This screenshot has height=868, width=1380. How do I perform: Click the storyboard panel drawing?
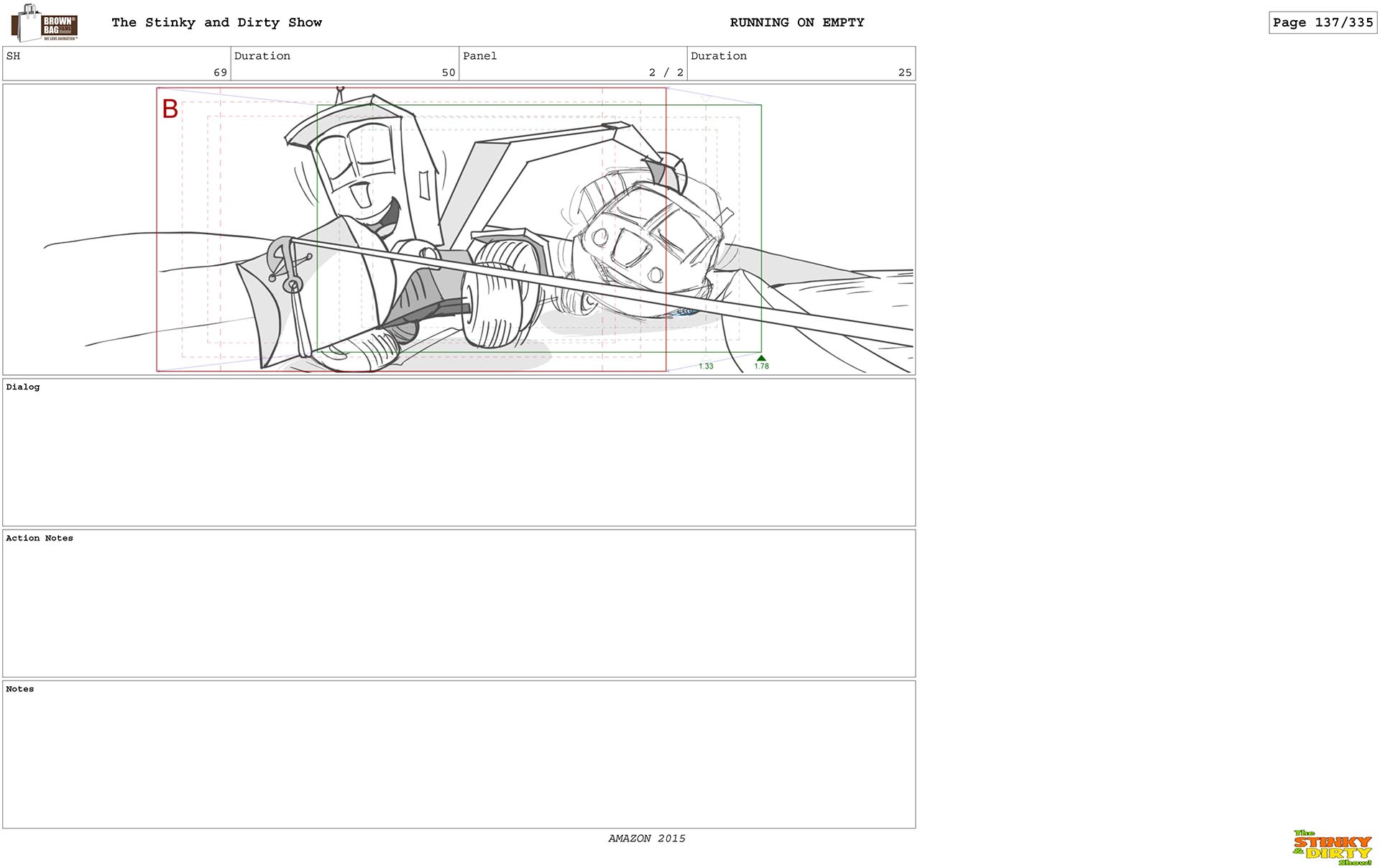(x=459, y=229)
